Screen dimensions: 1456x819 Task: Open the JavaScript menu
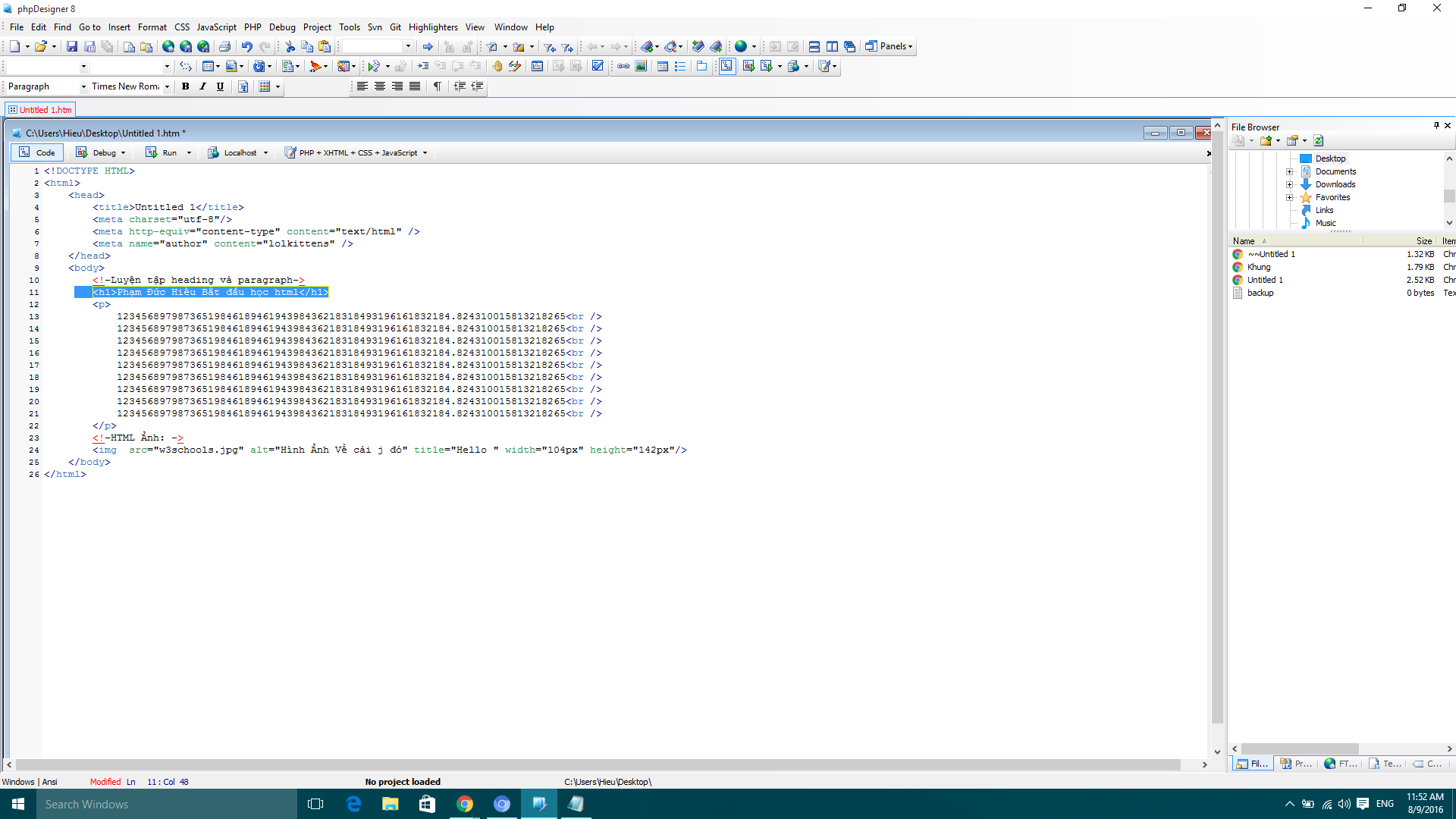[216, 27]
